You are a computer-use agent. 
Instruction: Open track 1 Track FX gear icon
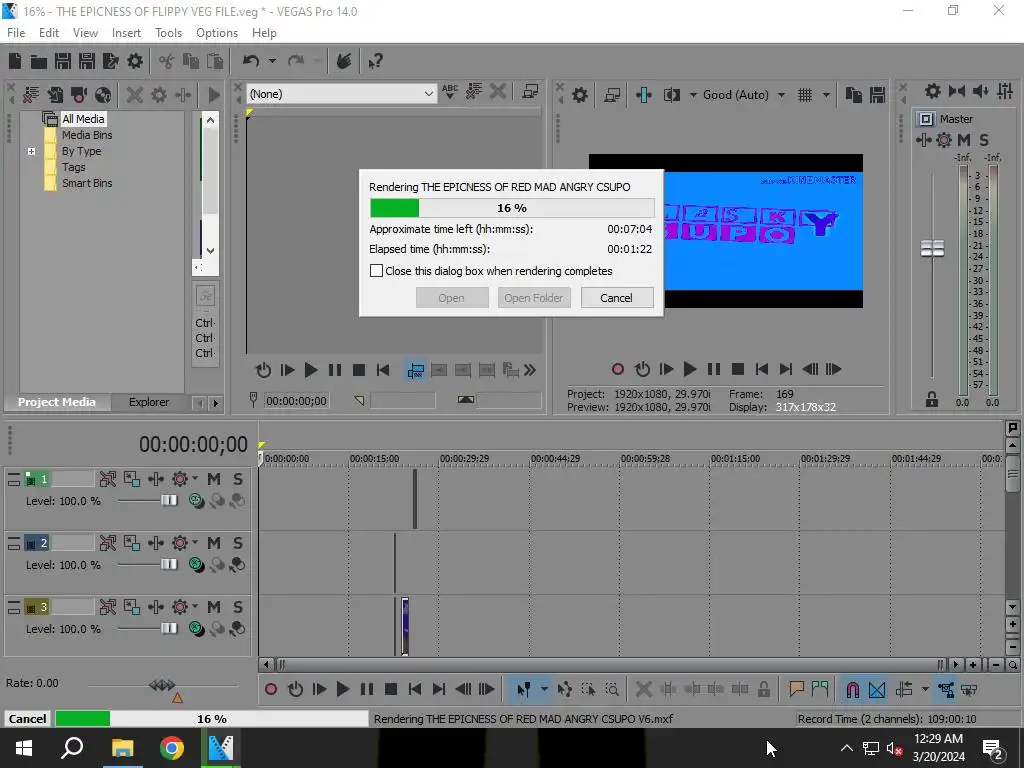[x=180, y=479]
